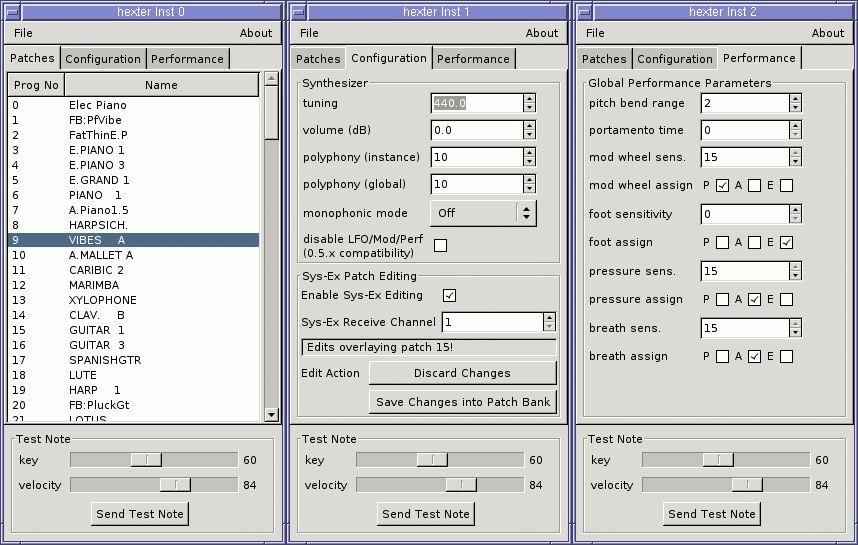
Task: Open File menu in hexter Inst 1
Action: (x=309, y=33)
